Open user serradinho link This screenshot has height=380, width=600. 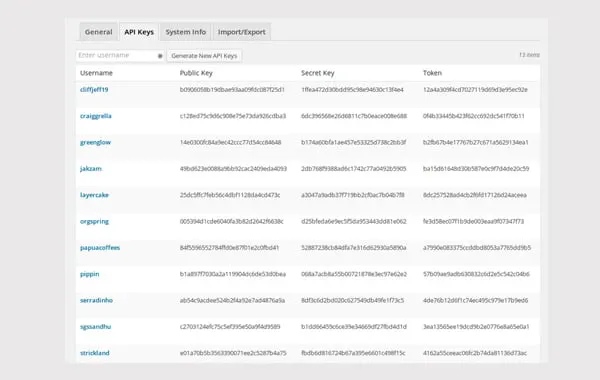coord(96,300)
